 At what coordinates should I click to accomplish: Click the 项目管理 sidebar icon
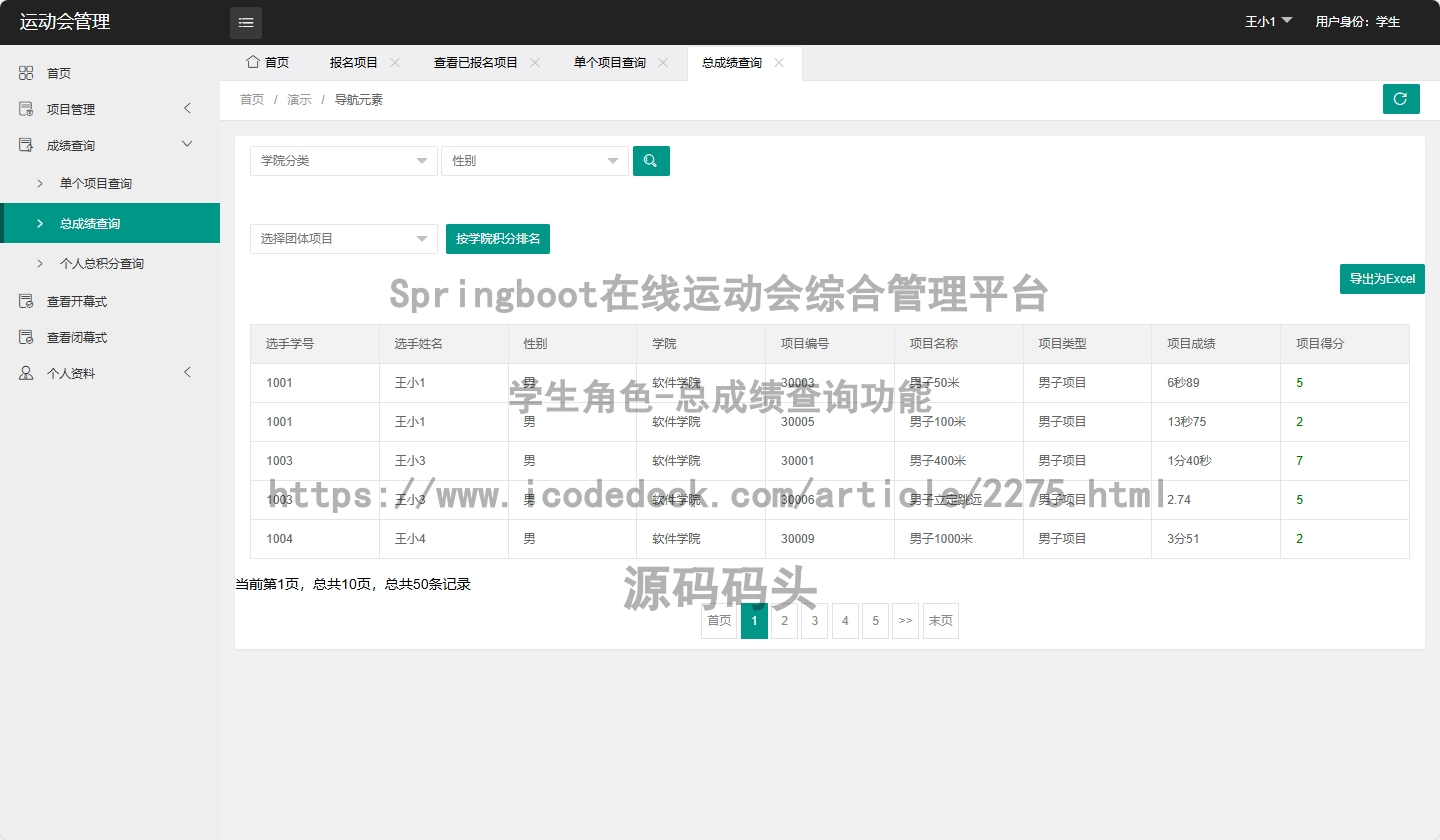click(26, 109)
